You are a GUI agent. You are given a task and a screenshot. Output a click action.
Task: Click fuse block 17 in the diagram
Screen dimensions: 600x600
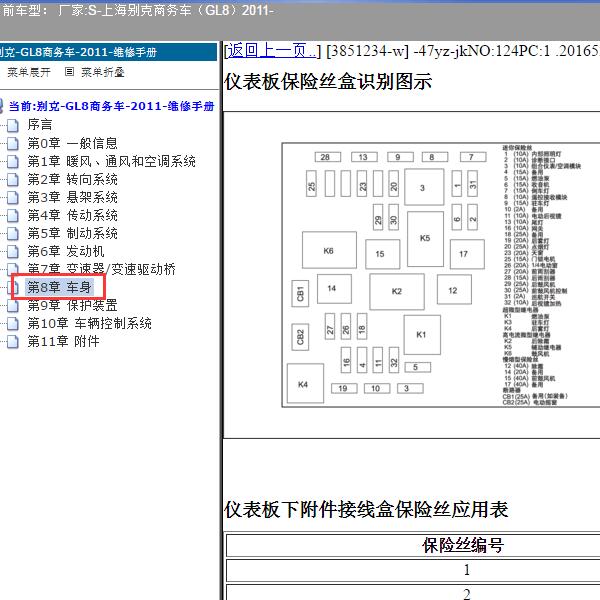click(467, 254)
